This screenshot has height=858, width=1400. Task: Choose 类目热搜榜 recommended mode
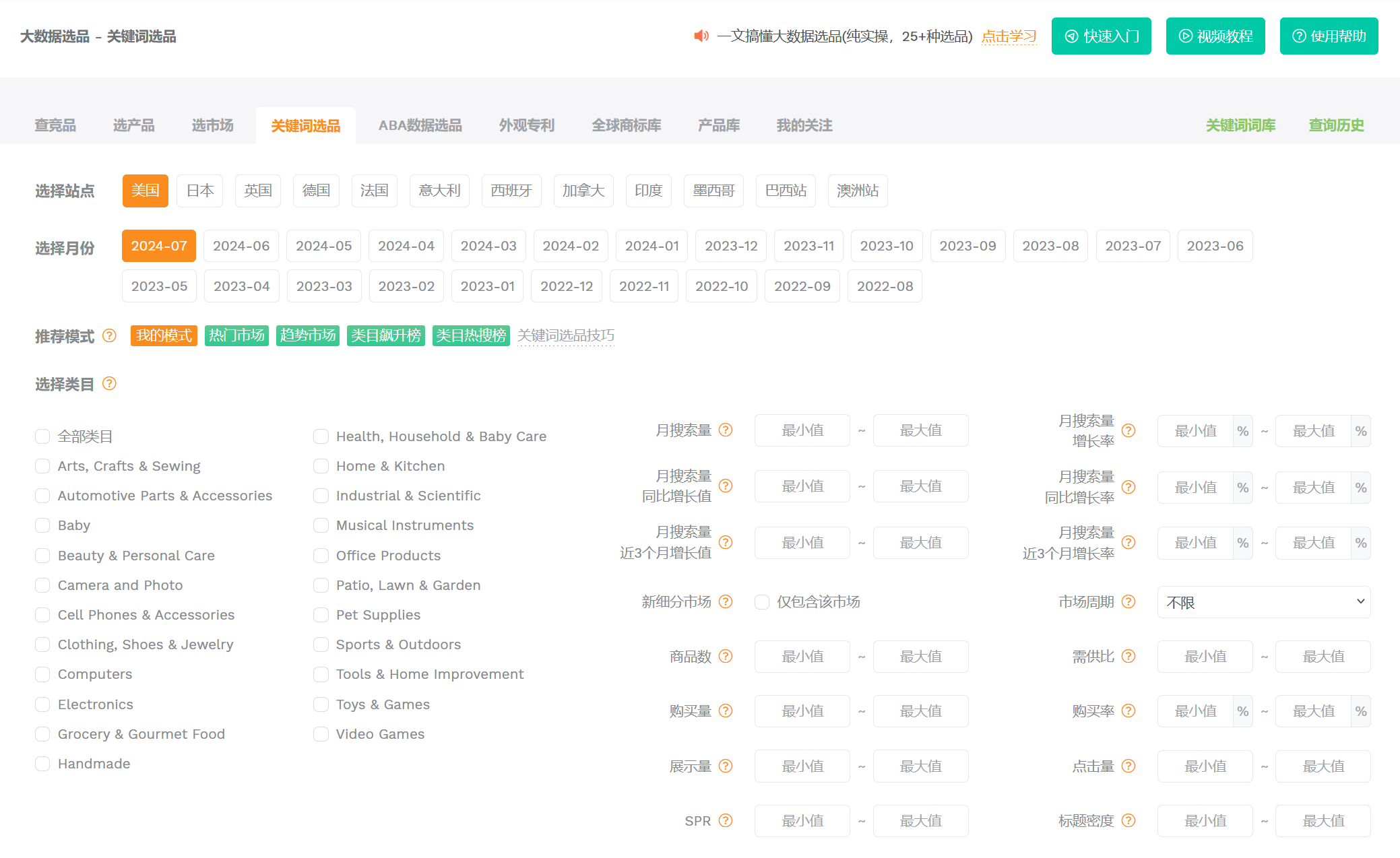point(471,335)
